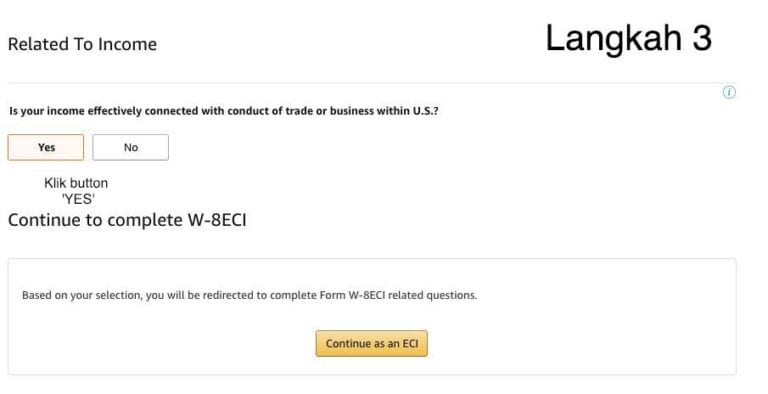
Task: Click the 'Based on your selection' notice text
Action: click(x=249, y=296)
